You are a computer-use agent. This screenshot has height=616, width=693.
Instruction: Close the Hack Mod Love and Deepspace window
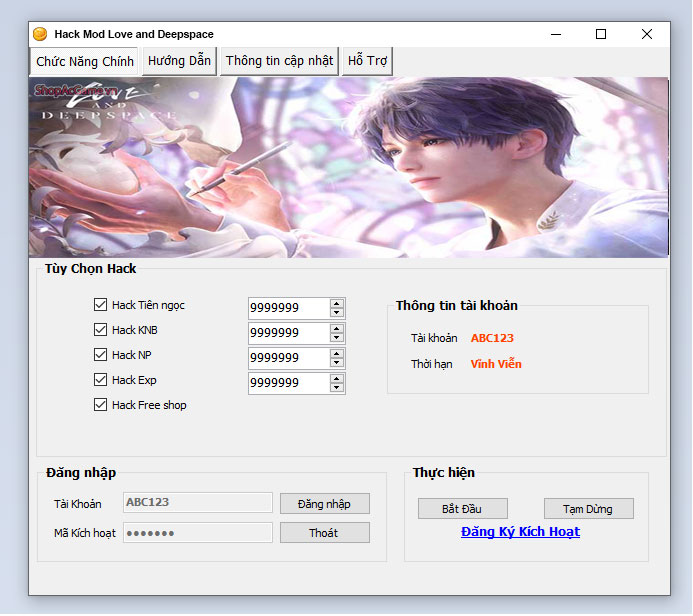647,34
